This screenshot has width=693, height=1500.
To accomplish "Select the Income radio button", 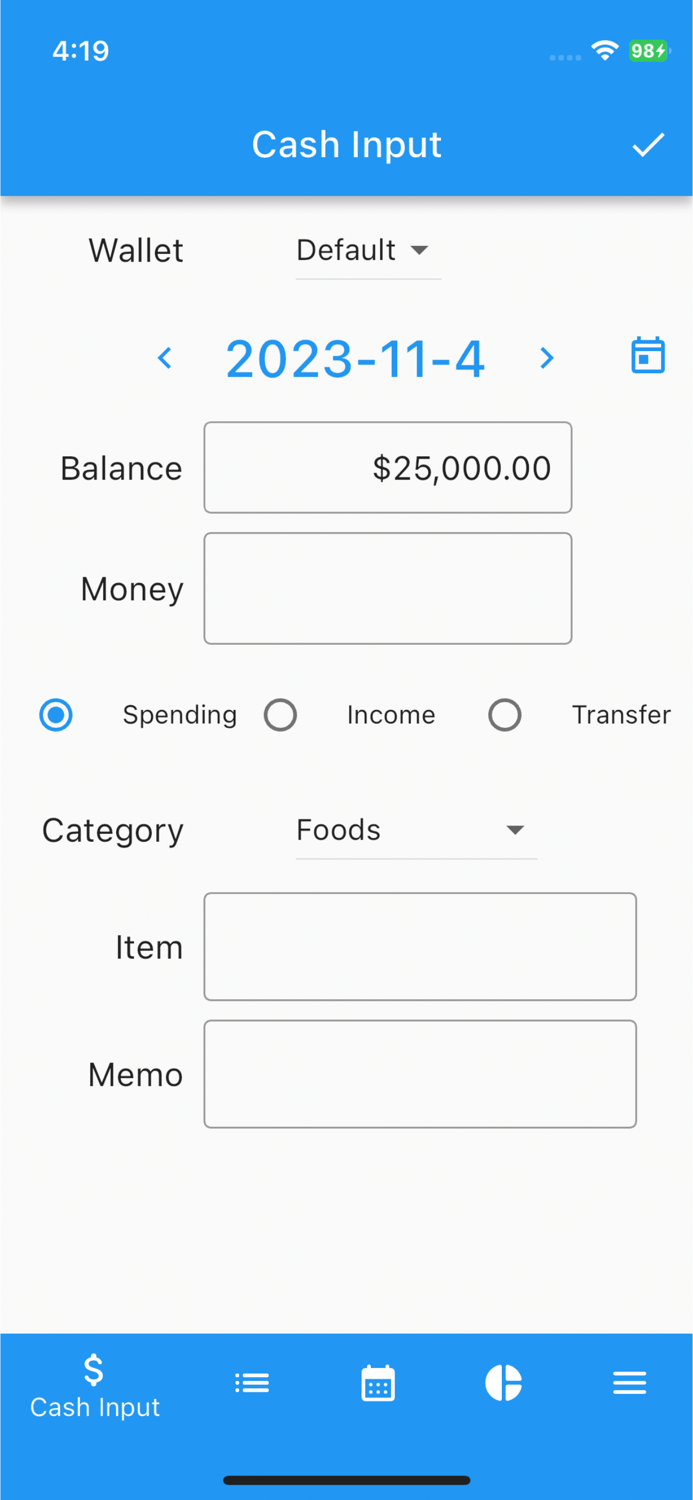I will tap(281, 714).
